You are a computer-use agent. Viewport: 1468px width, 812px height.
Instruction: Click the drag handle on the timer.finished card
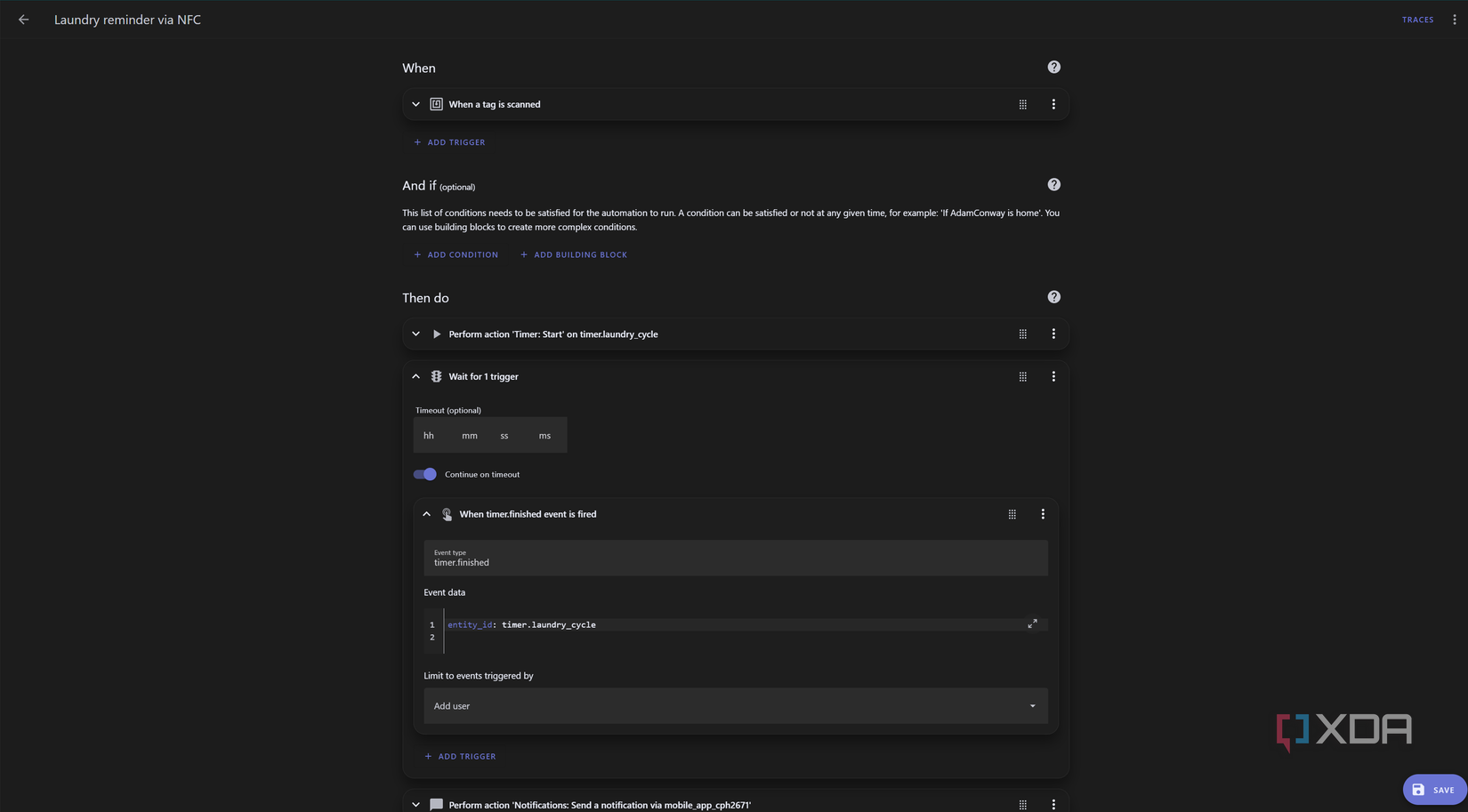pyautogui.click(x=1012, y=513)
